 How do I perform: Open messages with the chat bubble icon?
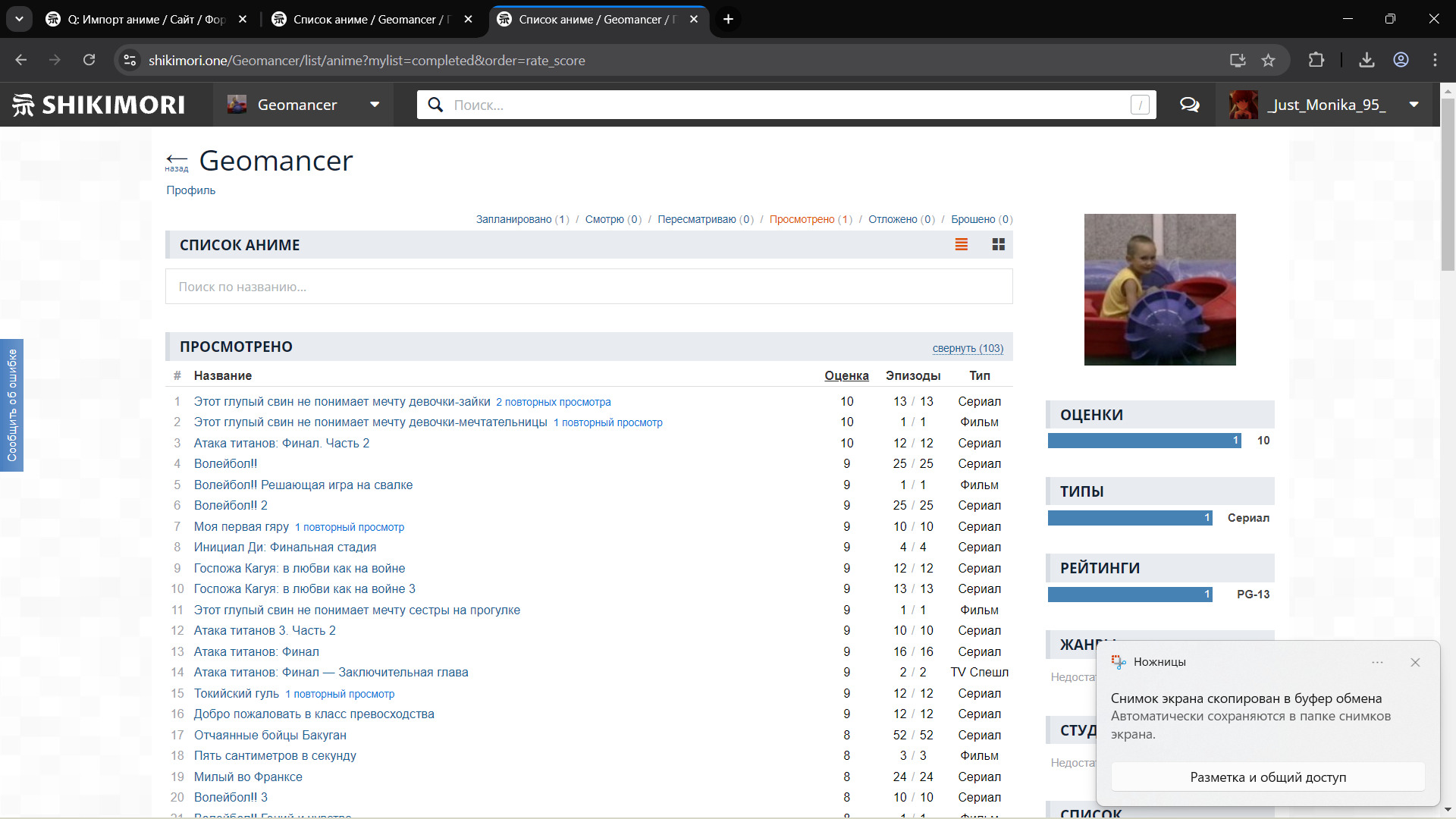tap(1189, 105)
